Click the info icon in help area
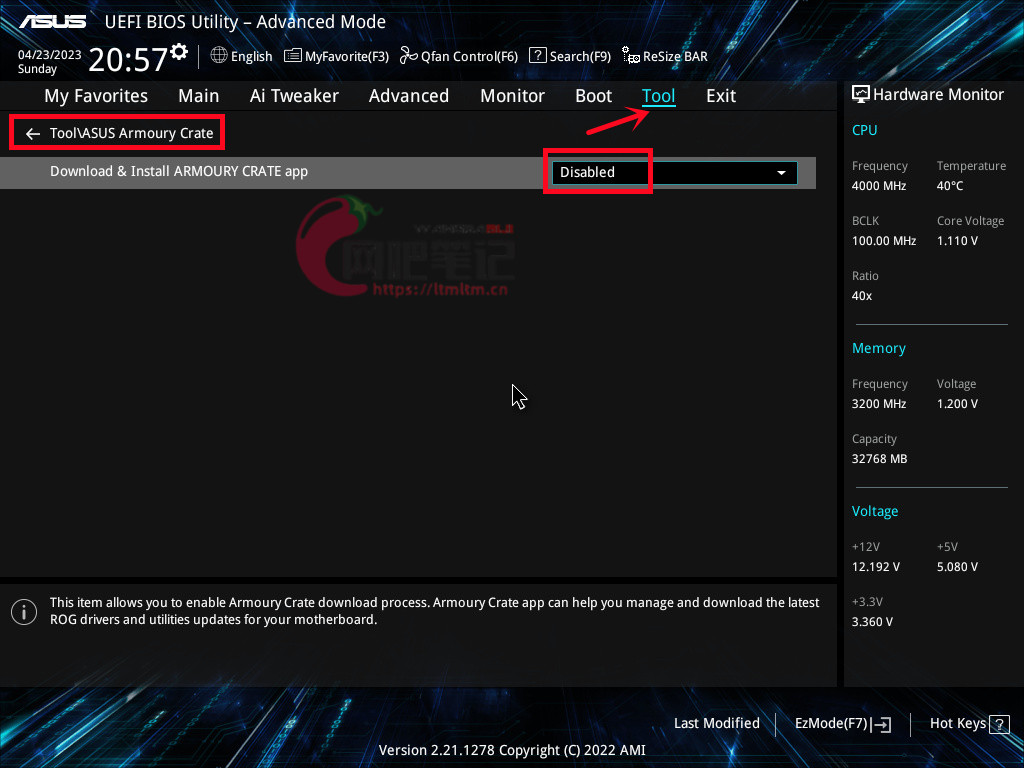The height and width of the screenshot is (768, 1024). tap(24, 612)
